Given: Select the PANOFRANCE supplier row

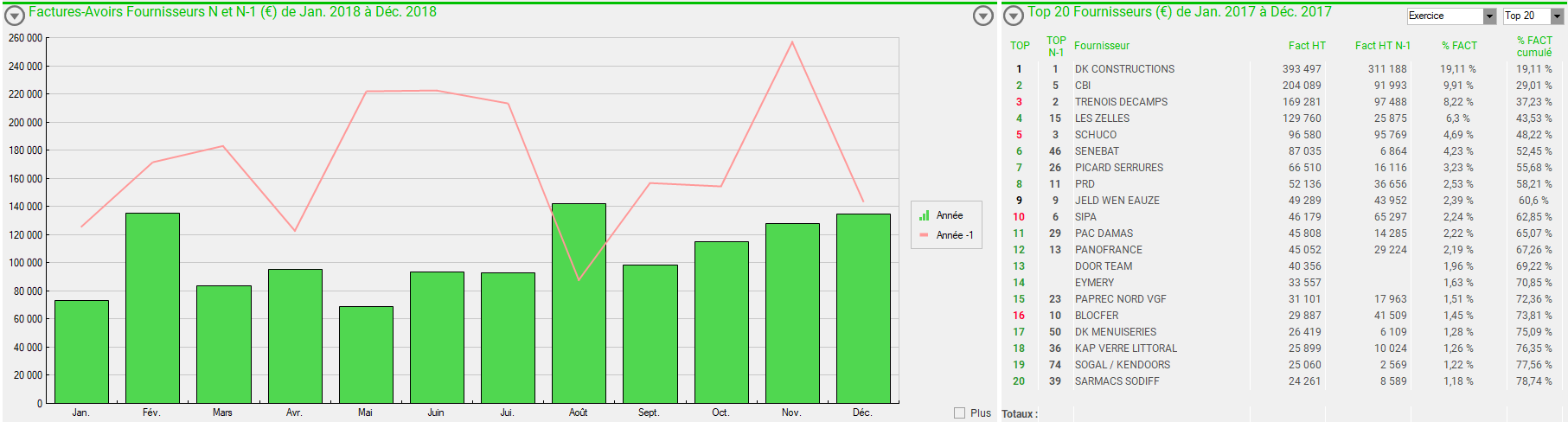Looking at the screenshot, I should click(x=1283, y=250).
